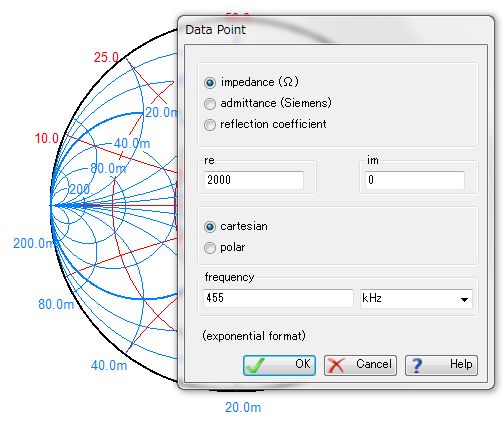Image resolution: width=503 pixels, height=421 pixels.
Task: Open the kHz frequency unit dropdown
Action: coord(416,299)
